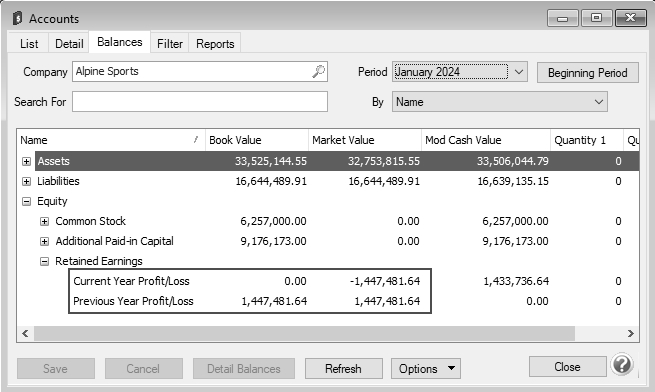Click the Cancel button

(143, 369)
